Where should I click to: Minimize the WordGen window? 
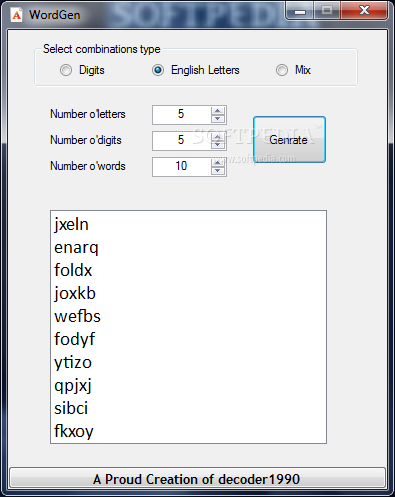pyautogui.click(x=300, y=11)
